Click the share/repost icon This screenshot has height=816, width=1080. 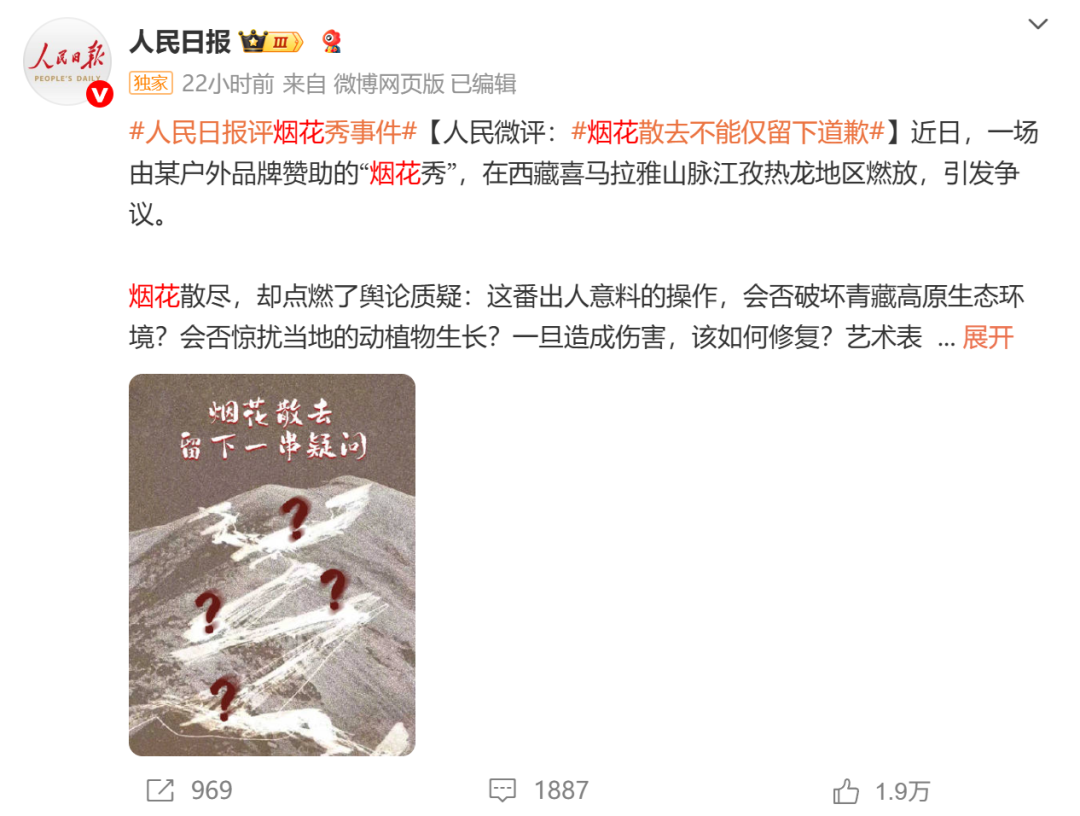[160, 790]
